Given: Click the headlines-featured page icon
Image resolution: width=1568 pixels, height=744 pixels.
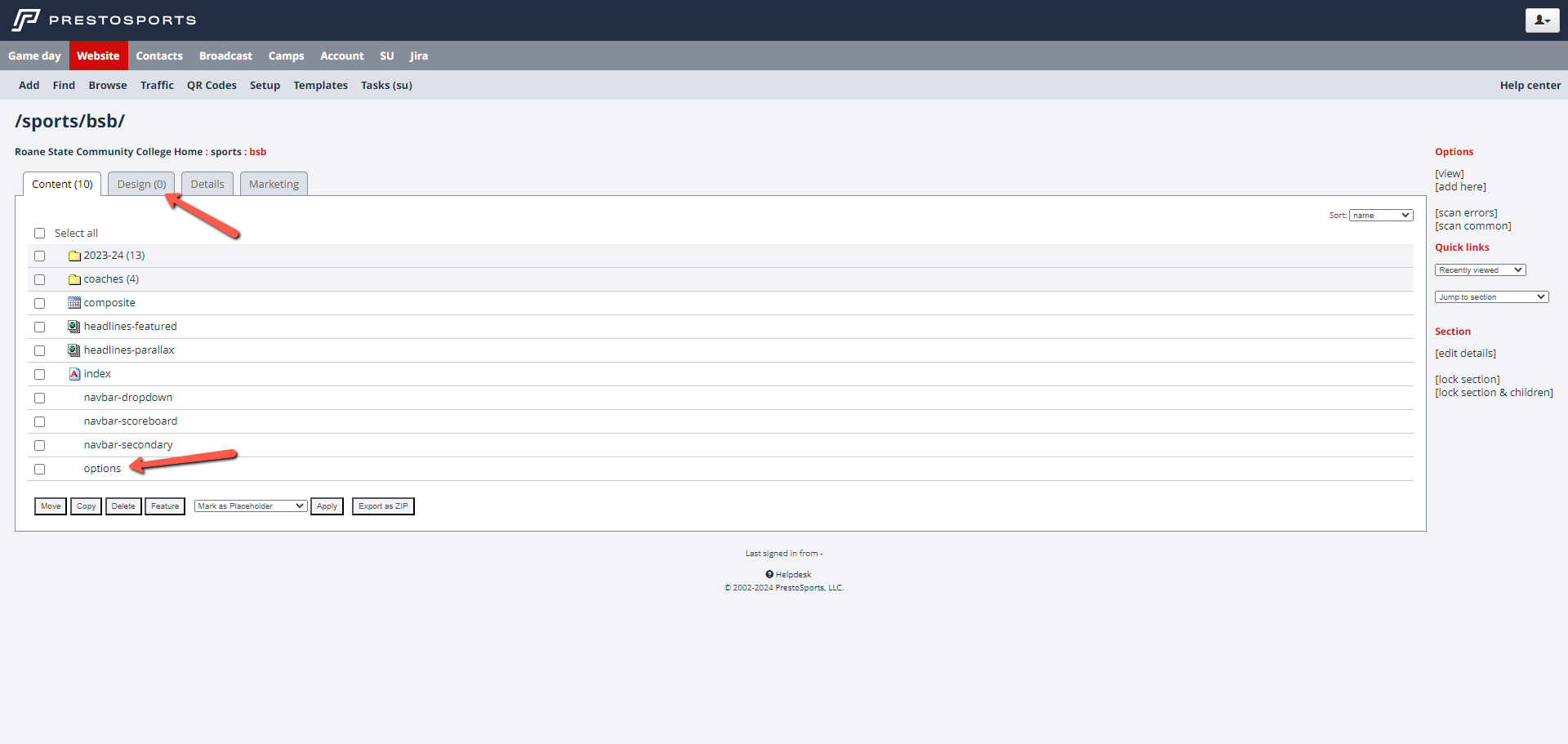Looking at the screenshot, I should click(x=74, y=327).
